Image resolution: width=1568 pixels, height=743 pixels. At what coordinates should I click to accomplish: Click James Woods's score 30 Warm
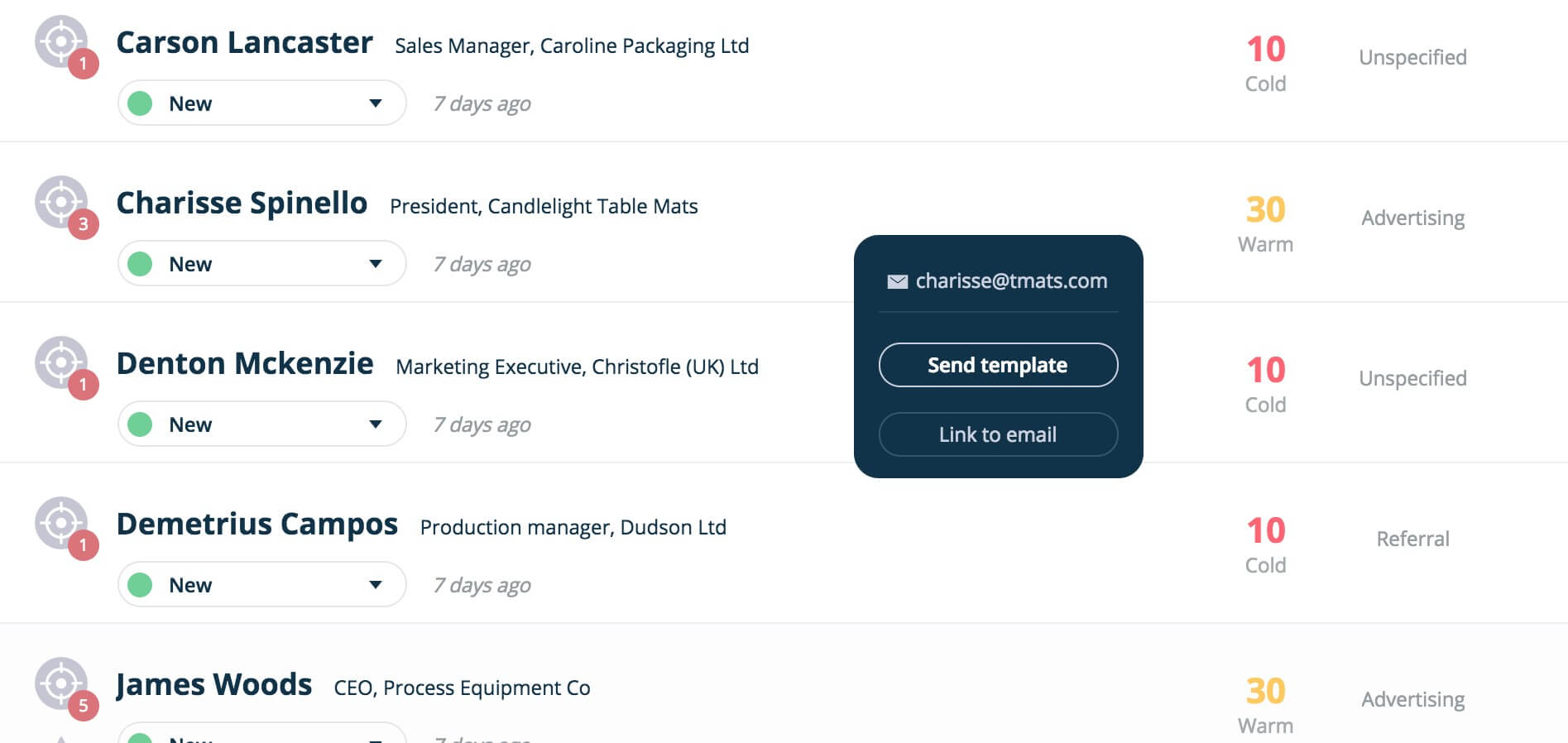pos(1265,706)
